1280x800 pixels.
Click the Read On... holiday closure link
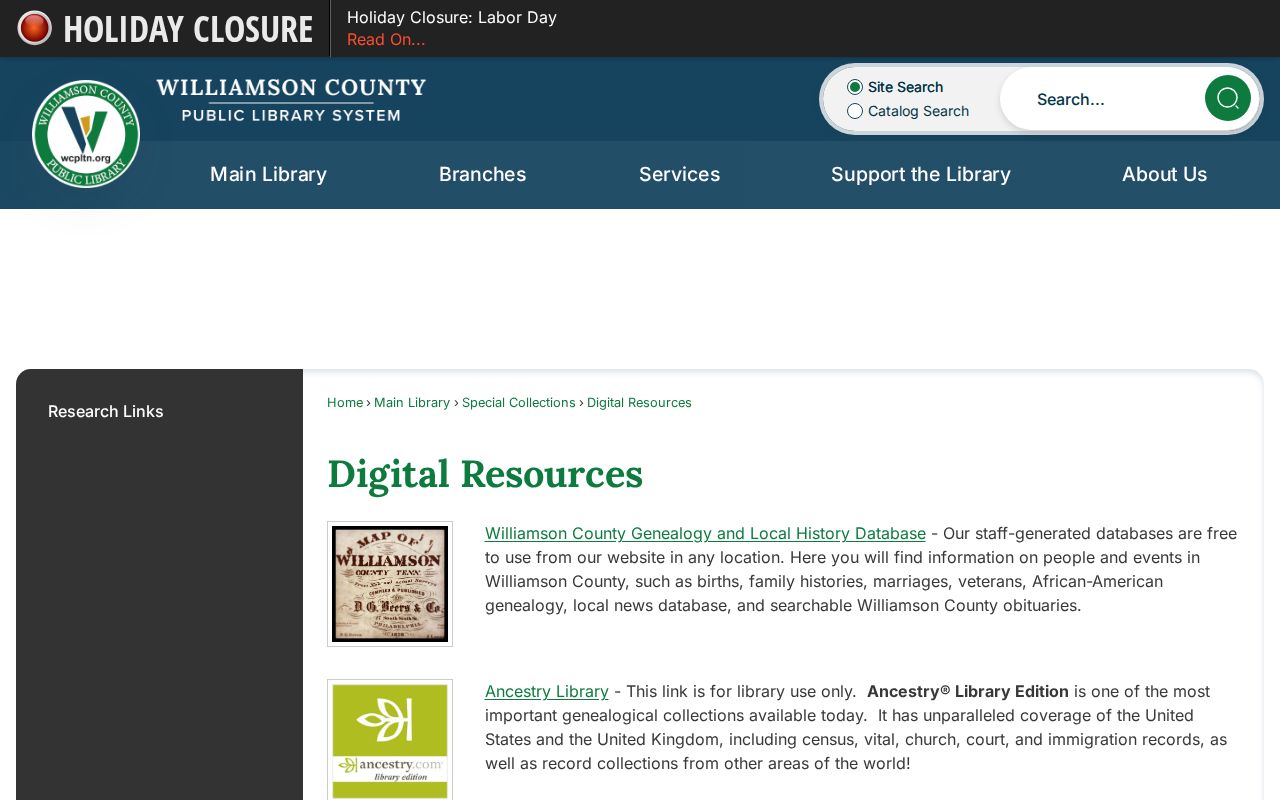coord(386,40)
